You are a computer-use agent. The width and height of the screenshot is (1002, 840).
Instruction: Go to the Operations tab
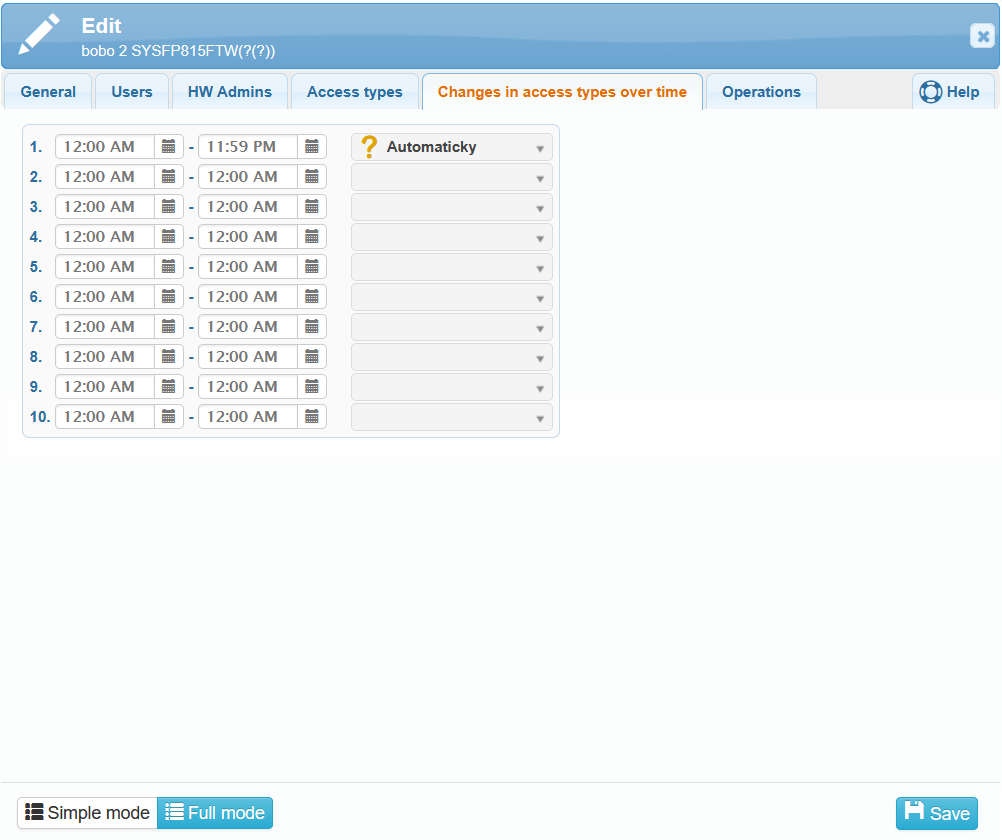(x=761, y=92)
